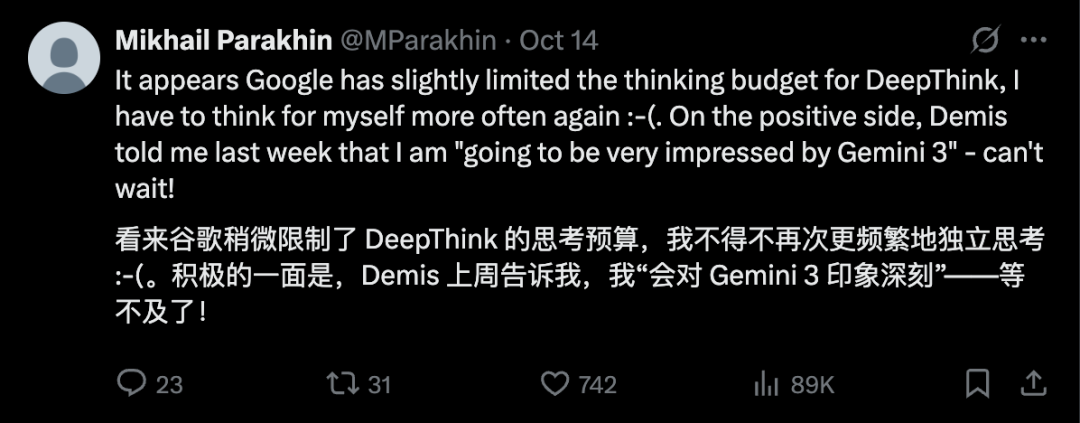
Task: Open the three-dot More options menu
Action: click(1033, 40)
